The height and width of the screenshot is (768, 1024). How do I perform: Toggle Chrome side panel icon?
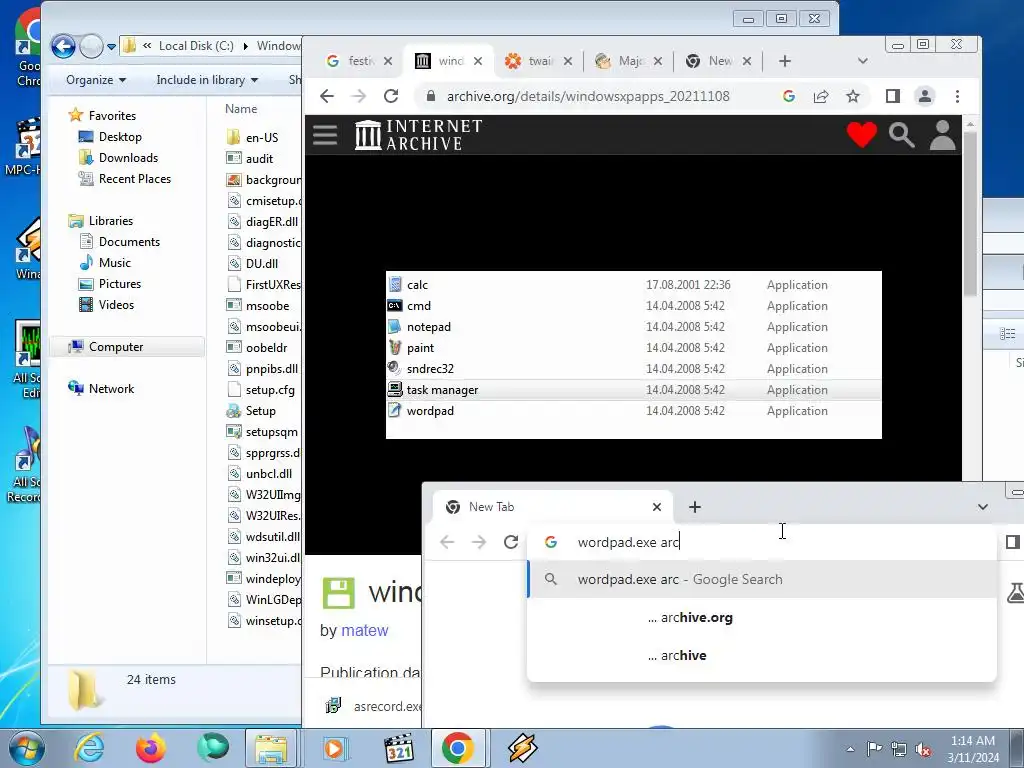893,97
